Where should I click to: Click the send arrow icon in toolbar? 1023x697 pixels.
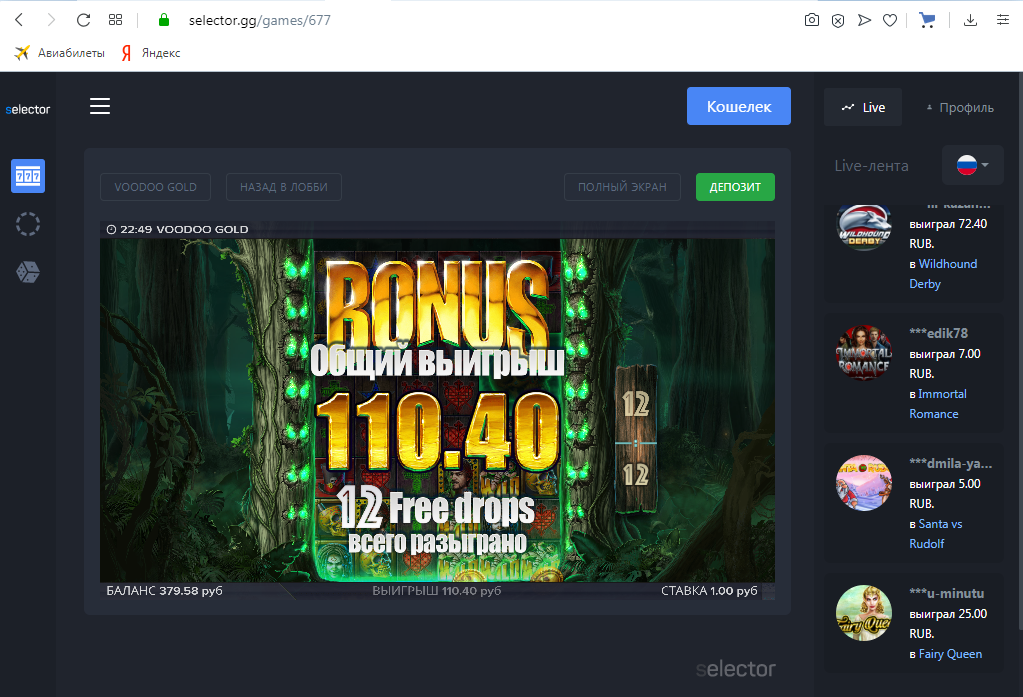pos(864,20)
